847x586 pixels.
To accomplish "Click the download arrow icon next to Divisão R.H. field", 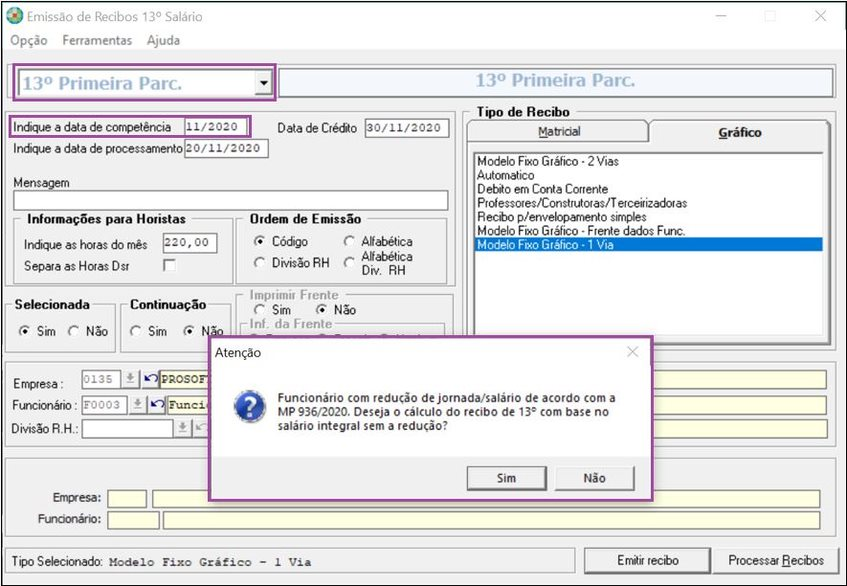I will click(x=182, y=428).
